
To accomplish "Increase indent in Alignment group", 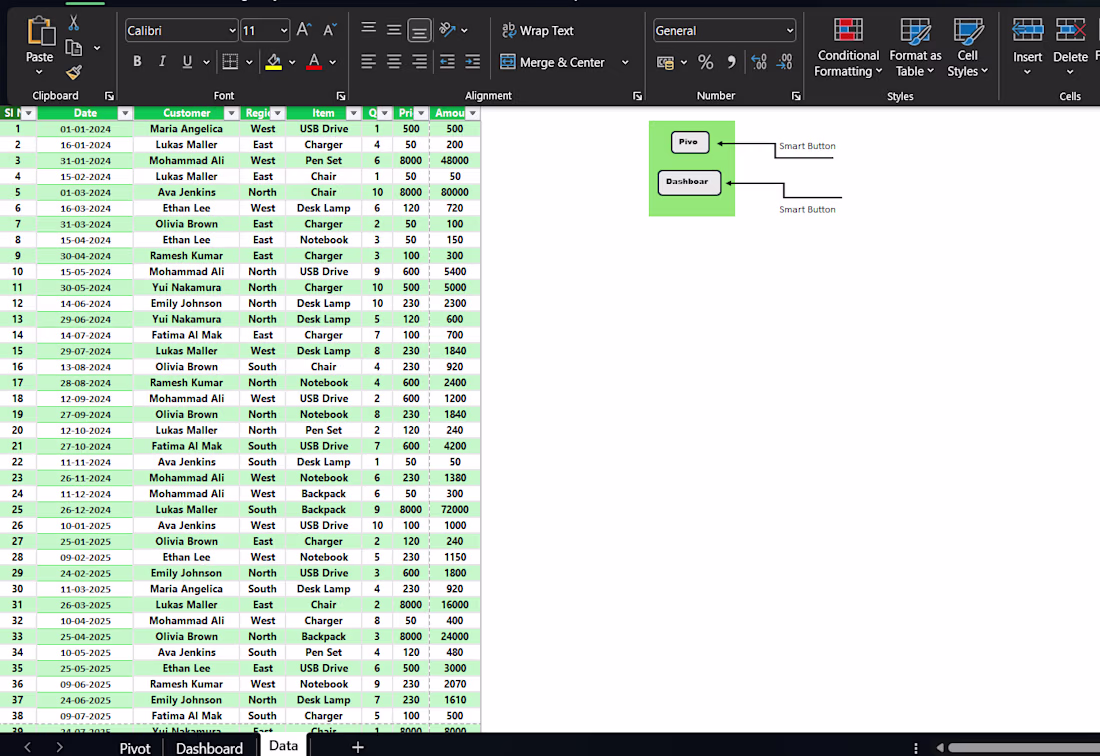I will point(473,62).
